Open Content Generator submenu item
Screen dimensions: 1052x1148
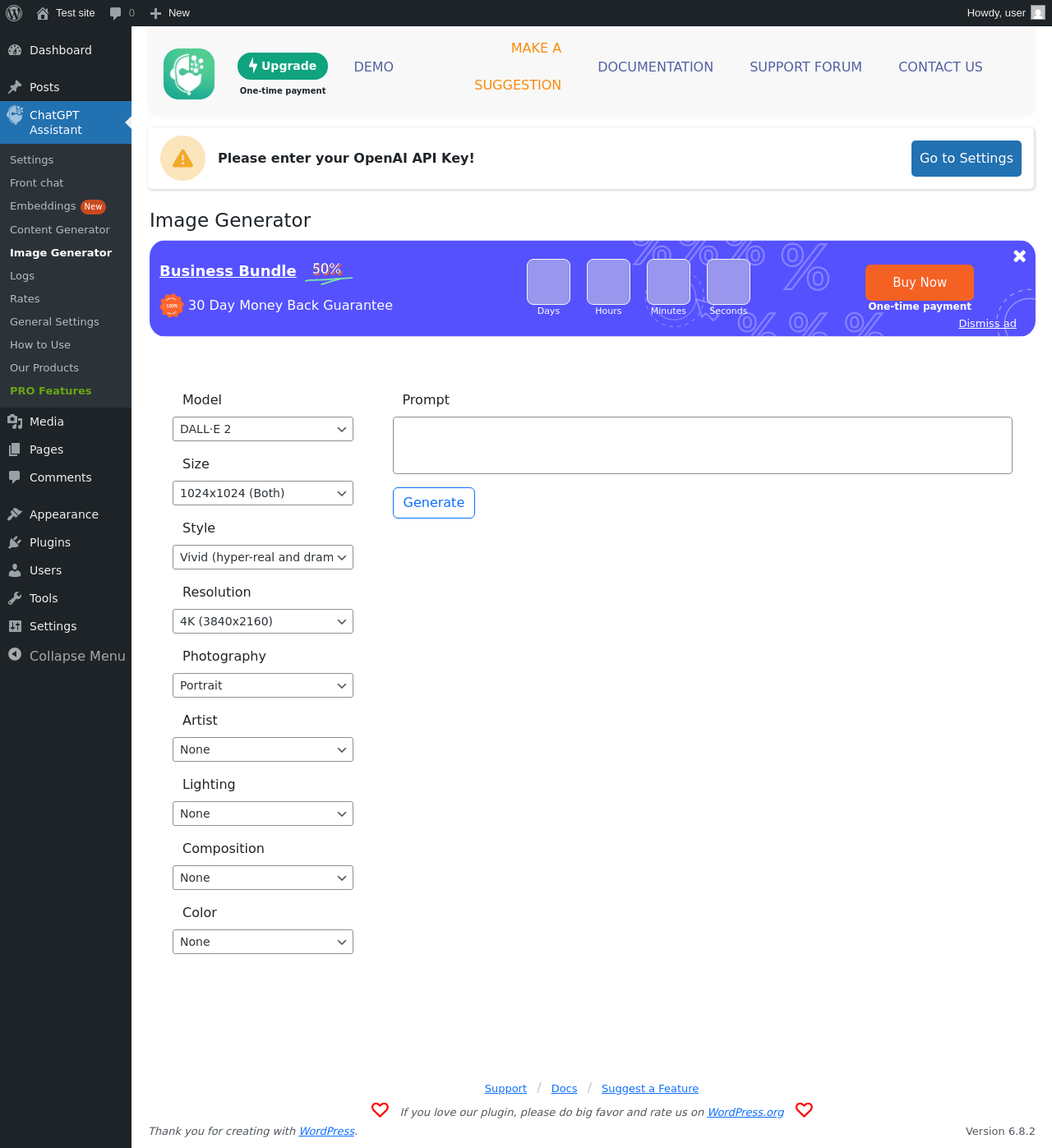(66, 230)
